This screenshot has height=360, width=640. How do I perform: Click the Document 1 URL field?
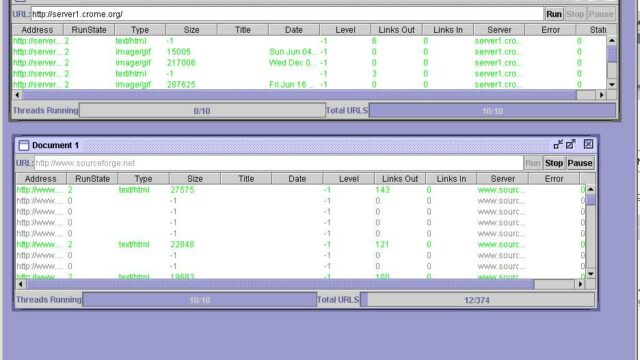pyautogui.click(x=278, y=163)
